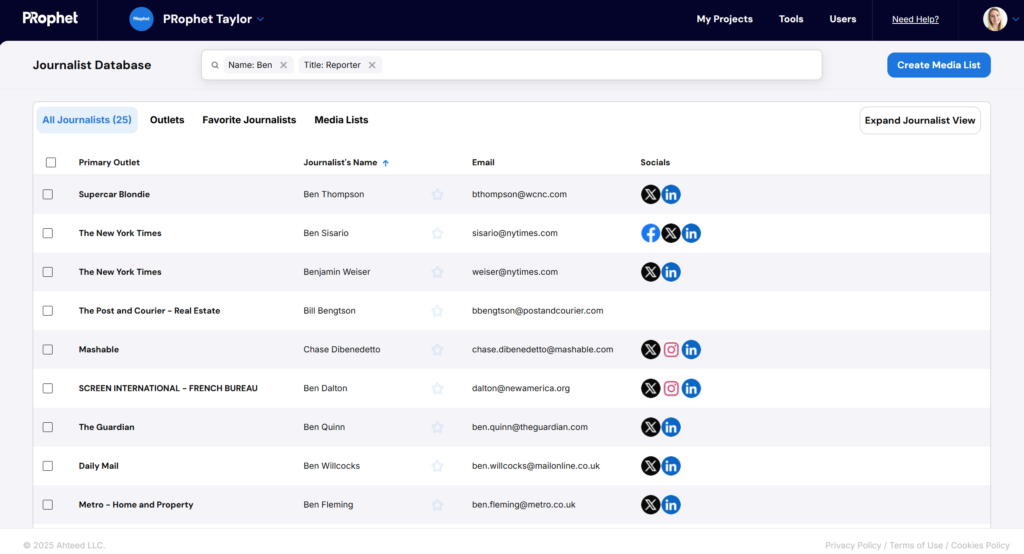Open Ben Fleming's X profile icon

(x=650, y=504)
